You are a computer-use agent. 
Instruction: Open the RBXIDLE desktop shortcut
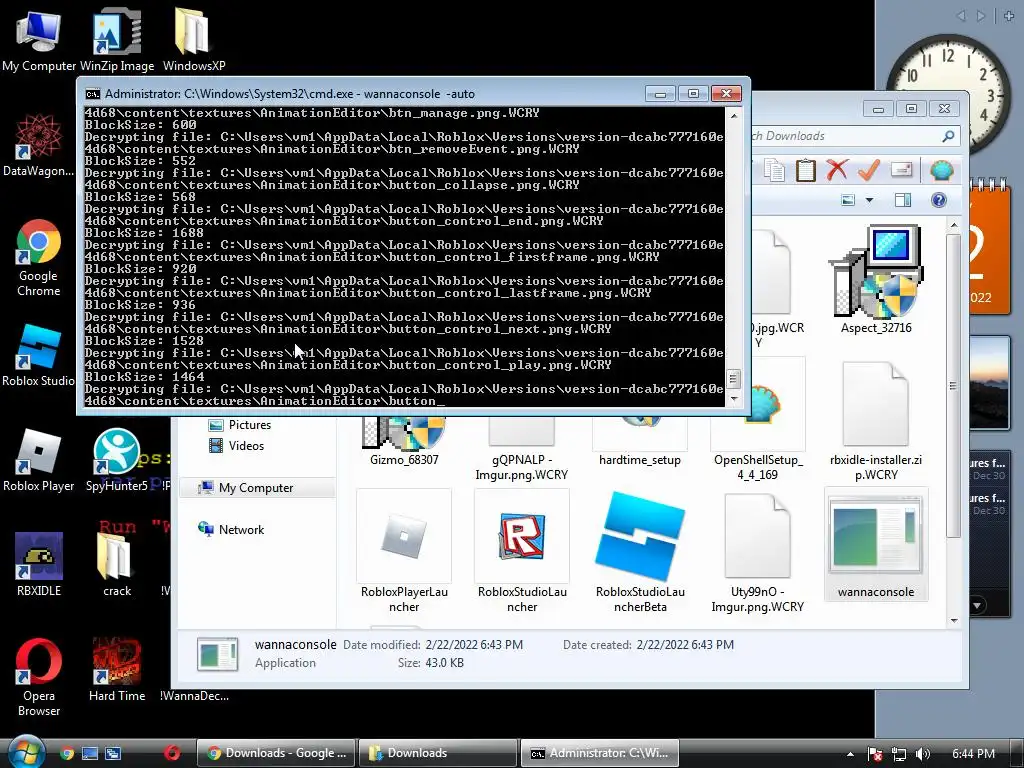click(39, 565)
